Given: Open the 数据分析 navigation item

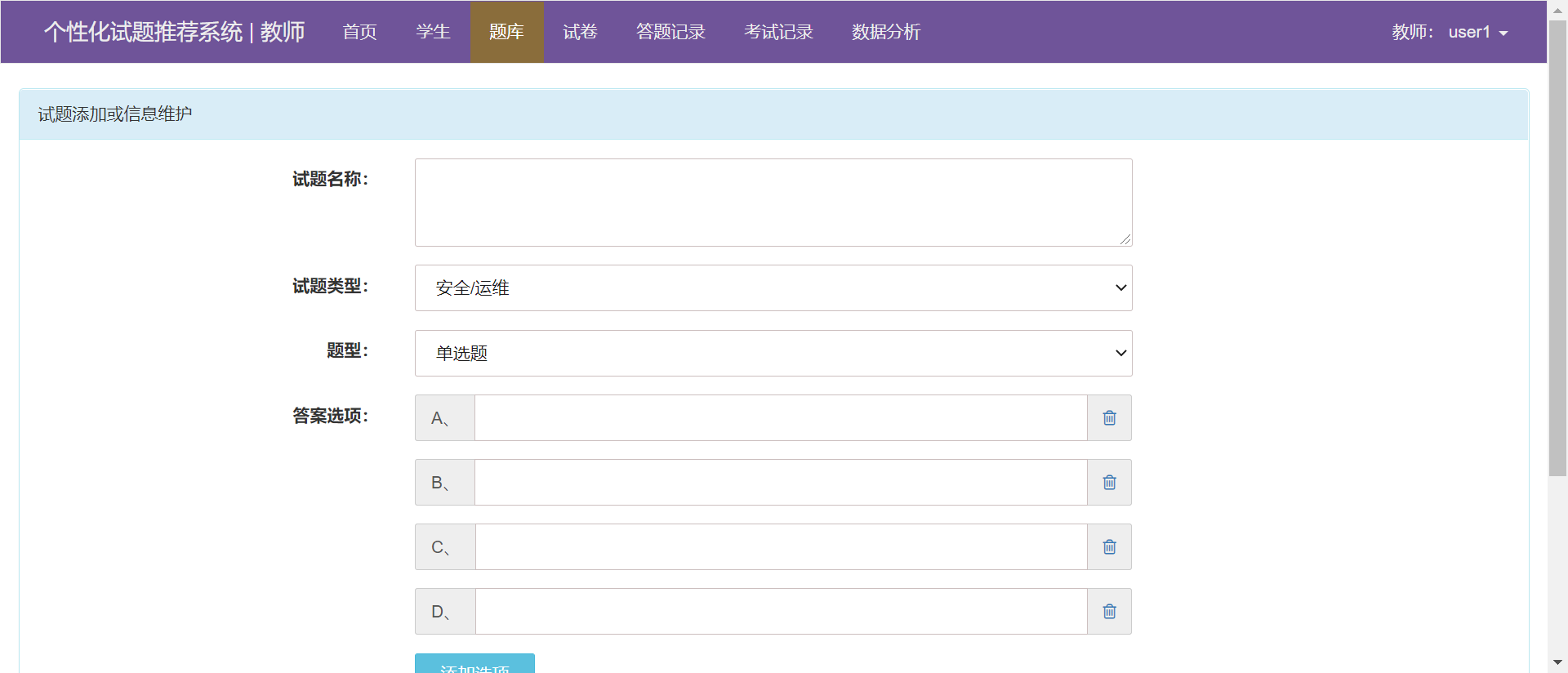Looking at the screenshot, I should coord(886,32).
